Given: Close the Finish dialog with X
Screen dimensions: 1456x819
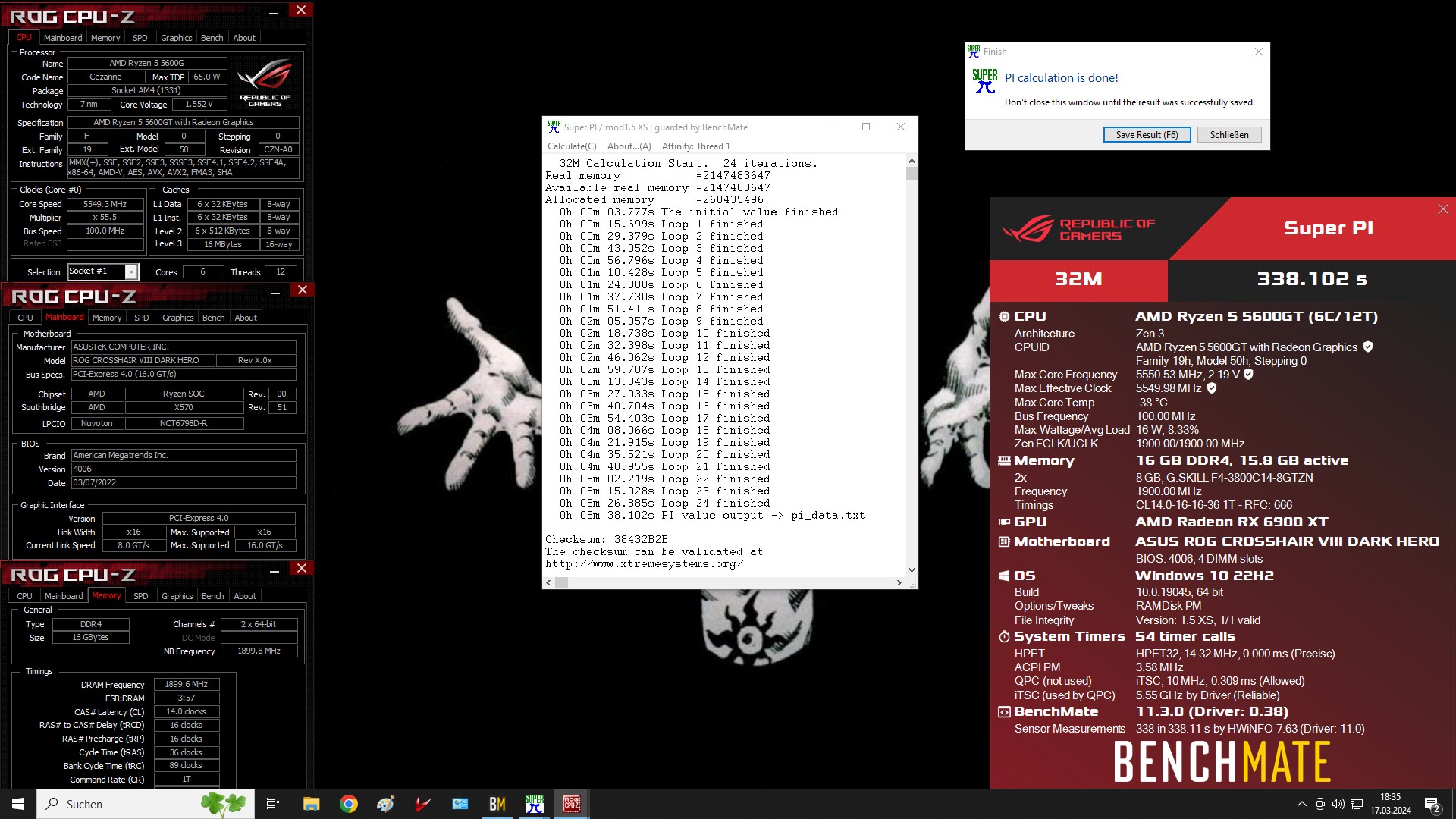Looking at the screenshot, I should click(x=1259, y=52).
